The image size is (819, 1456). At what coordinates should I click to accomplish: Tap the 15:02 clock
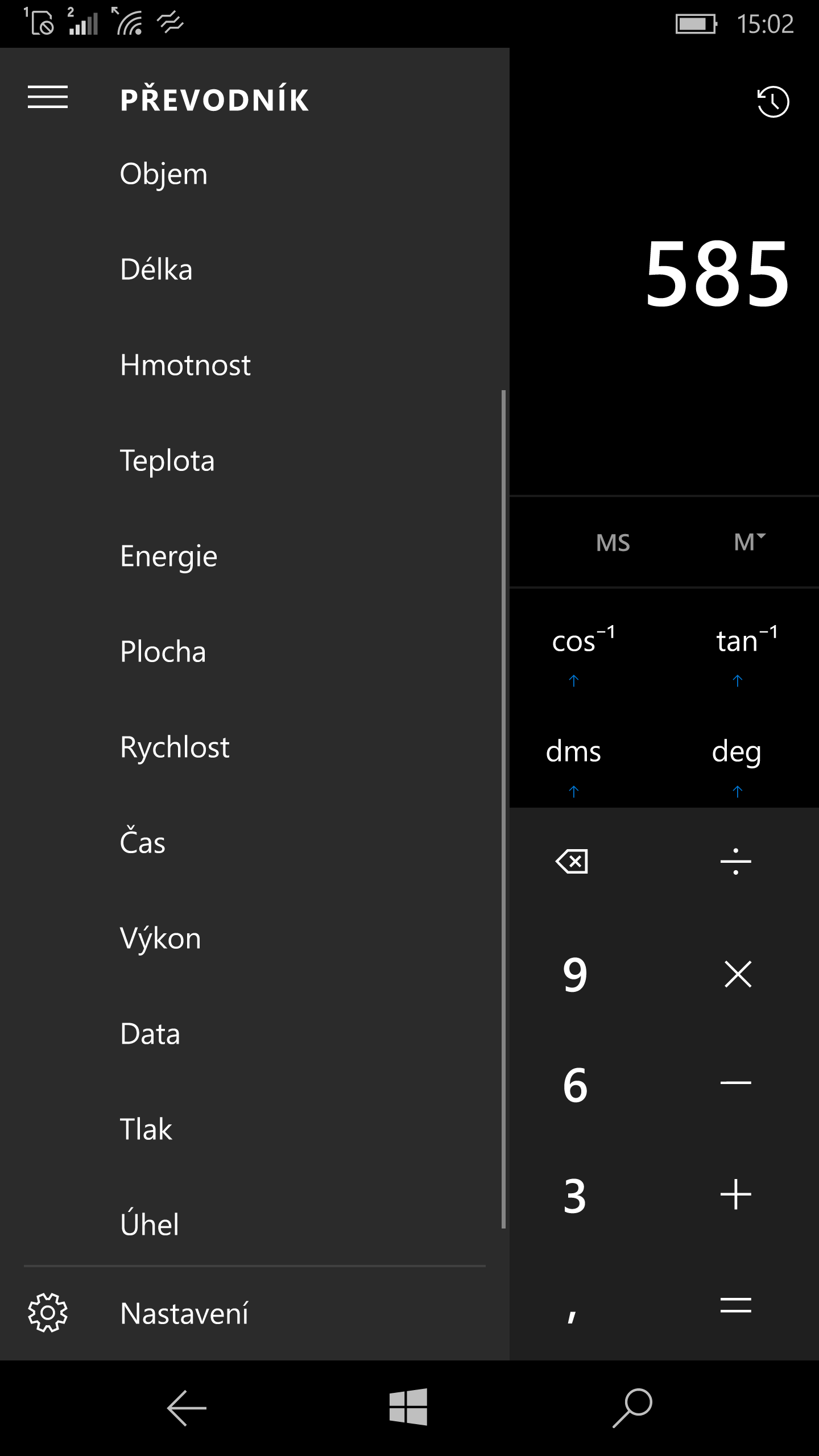pyautogui.click(x=765, y=24)
